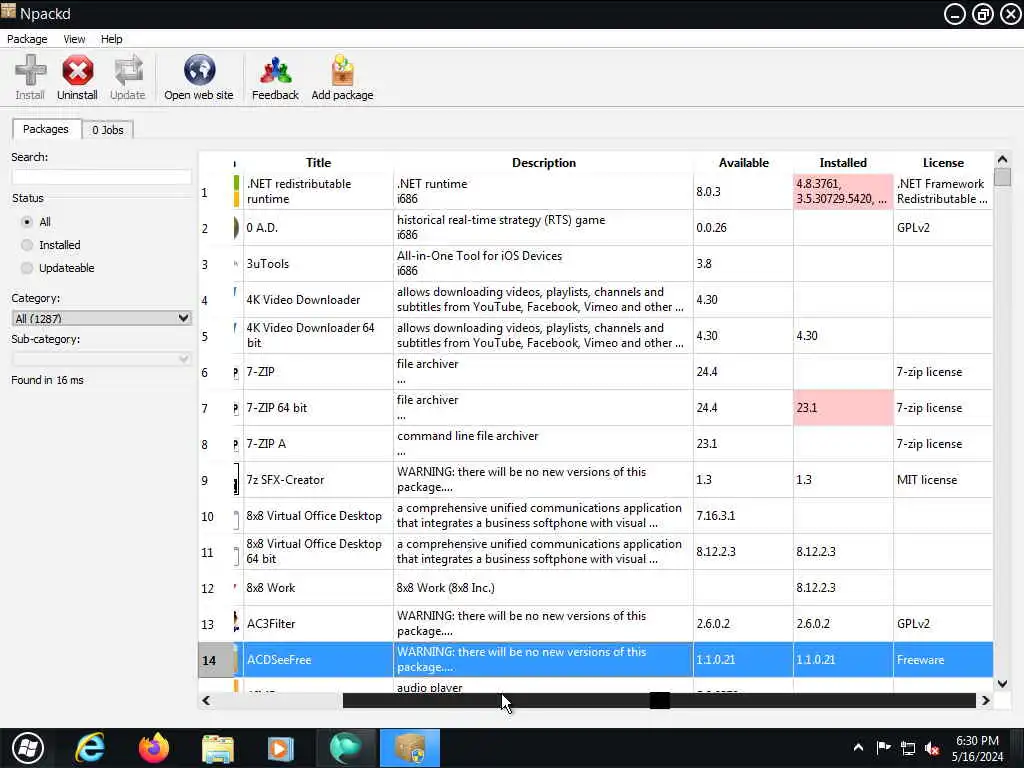The image size is (1024, 768).
Task: Open the Package menu
Action: tap(27, 39)
